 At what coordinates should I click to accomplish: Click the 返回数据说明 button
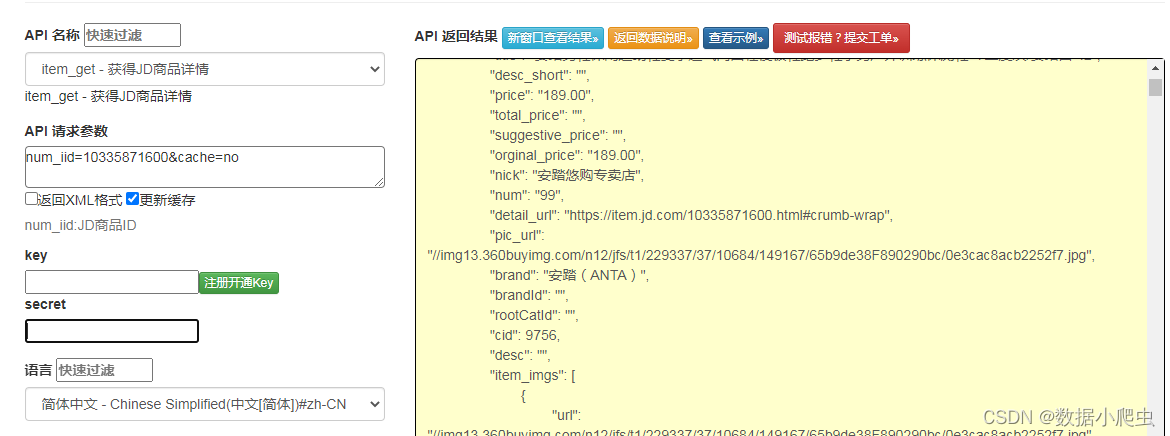653,37
